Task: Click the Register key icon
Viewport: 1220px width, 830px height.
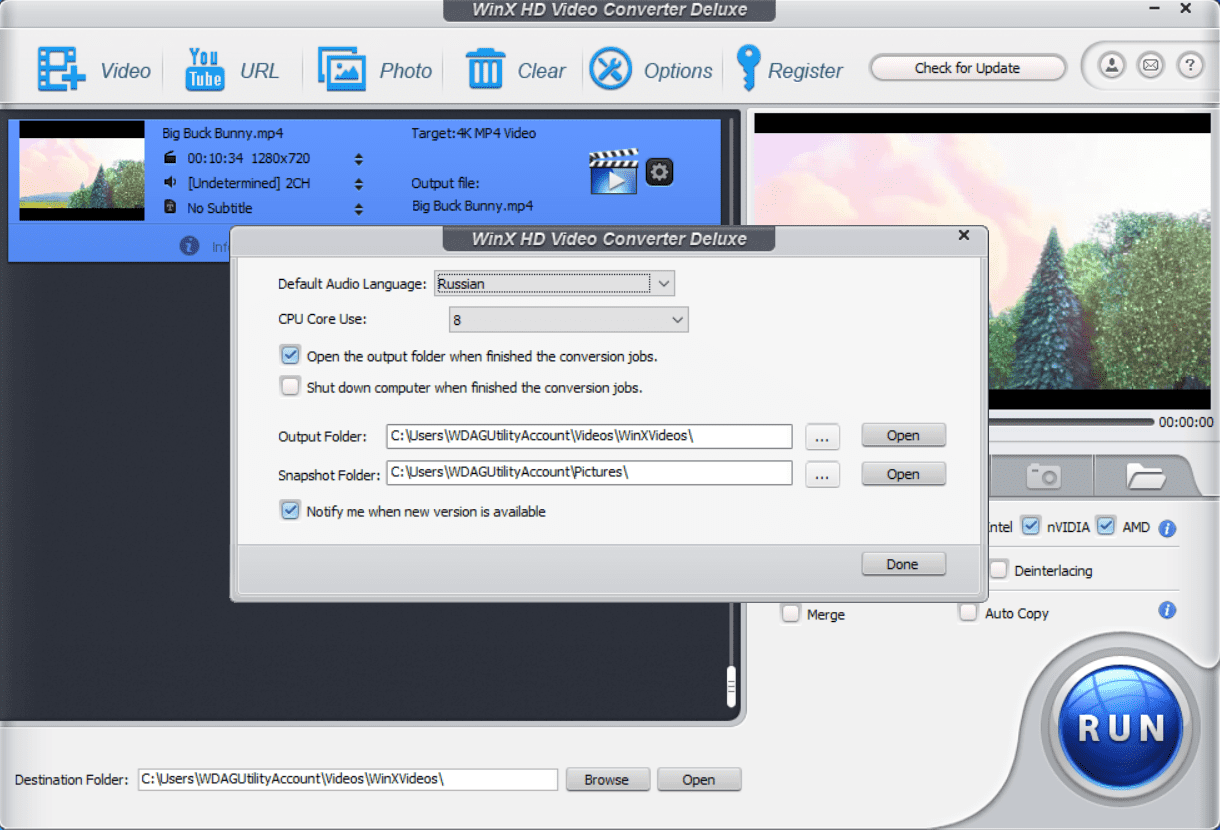Action: tap(748, 68)
